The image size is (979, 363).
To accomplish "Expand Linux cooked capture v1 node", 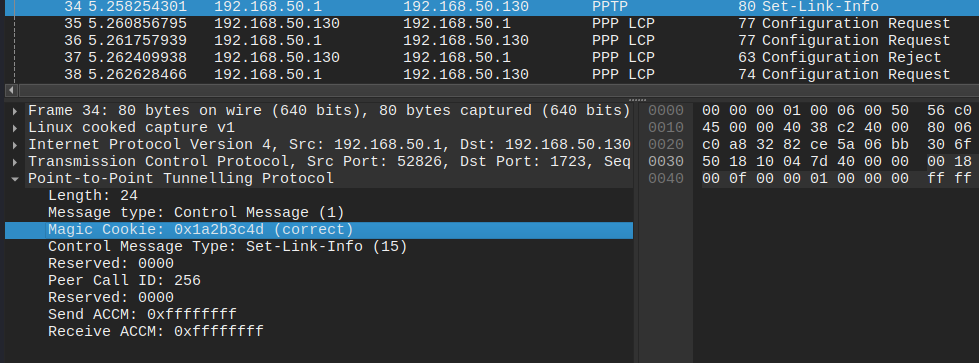I will pyautogui.click(x=15, y=128).
